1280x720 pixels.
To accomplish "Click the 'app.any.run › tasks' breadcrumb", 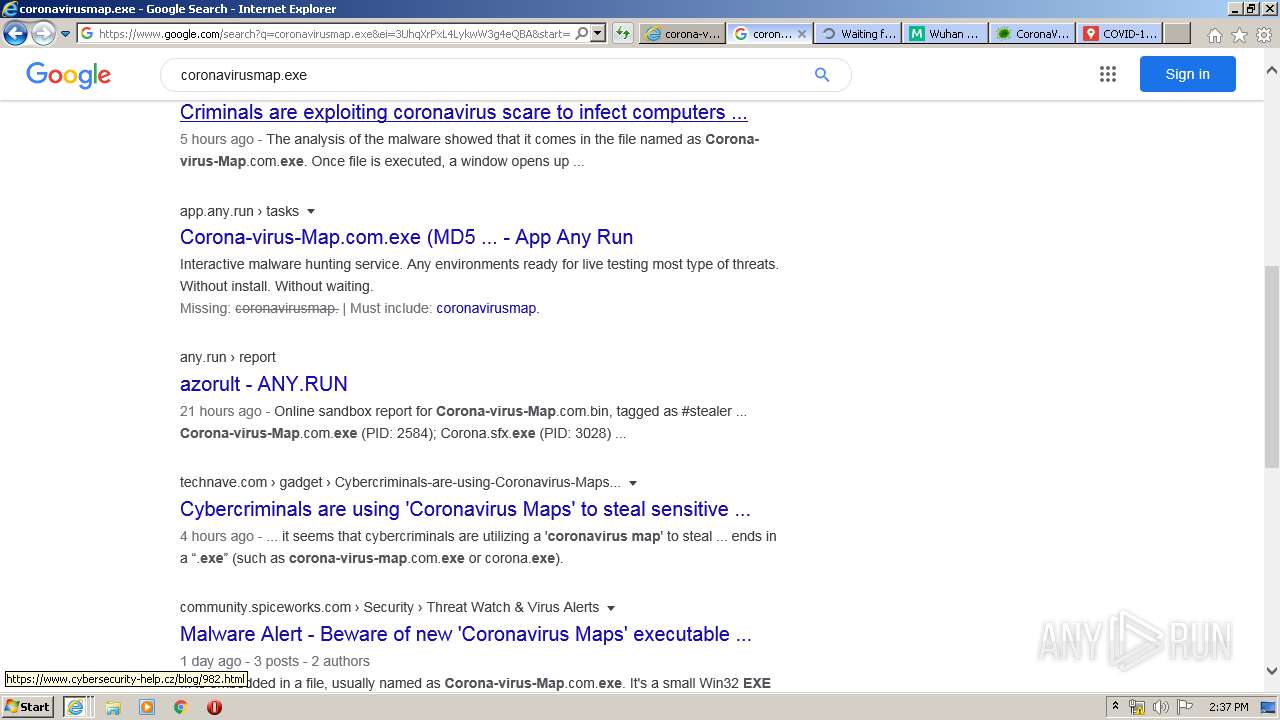I will point(240,211).
